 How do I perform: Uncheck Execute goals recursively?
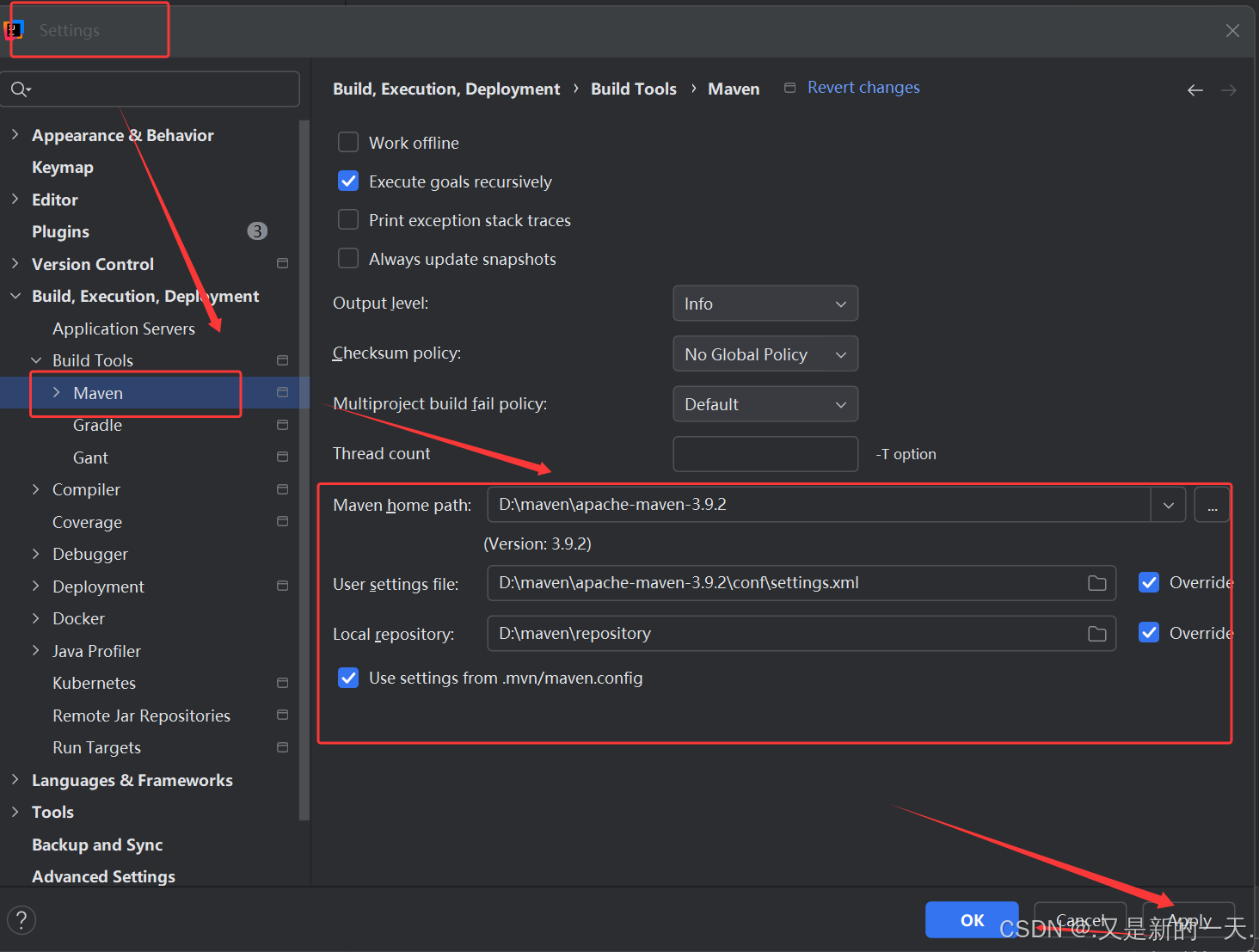(348, 181)
